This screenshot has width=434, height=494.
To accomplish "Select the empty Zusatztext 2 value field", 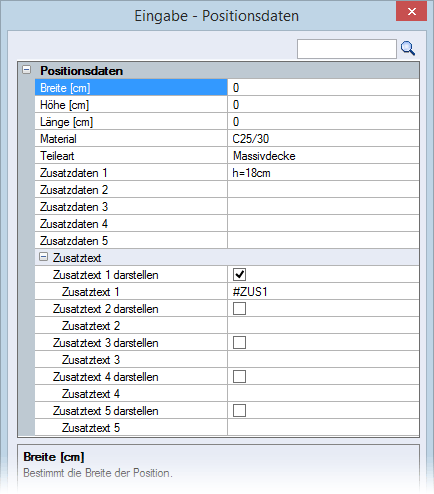I will (323, 326).
